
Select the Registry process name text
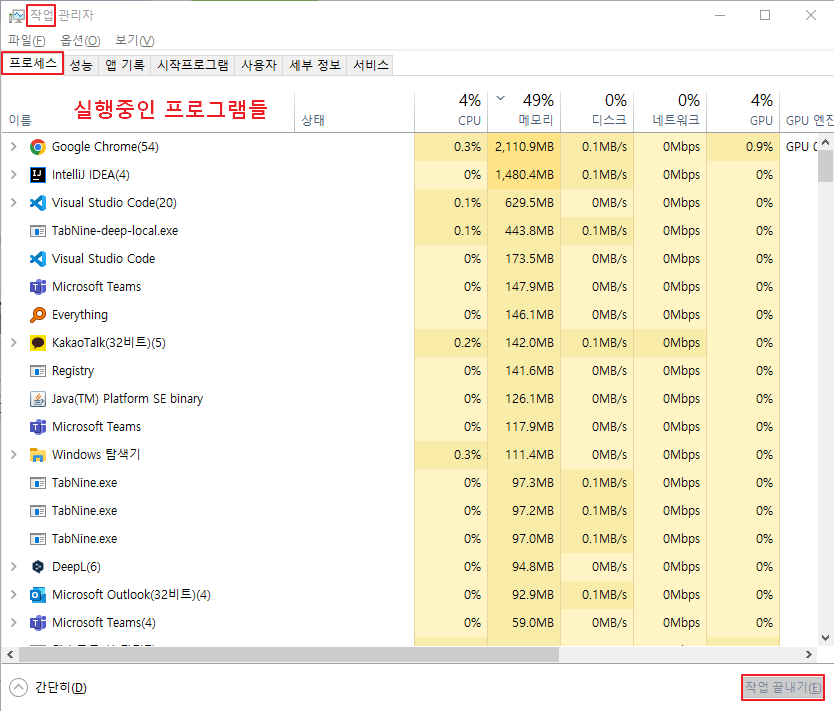pyautogui.click(x=73, y=371)
